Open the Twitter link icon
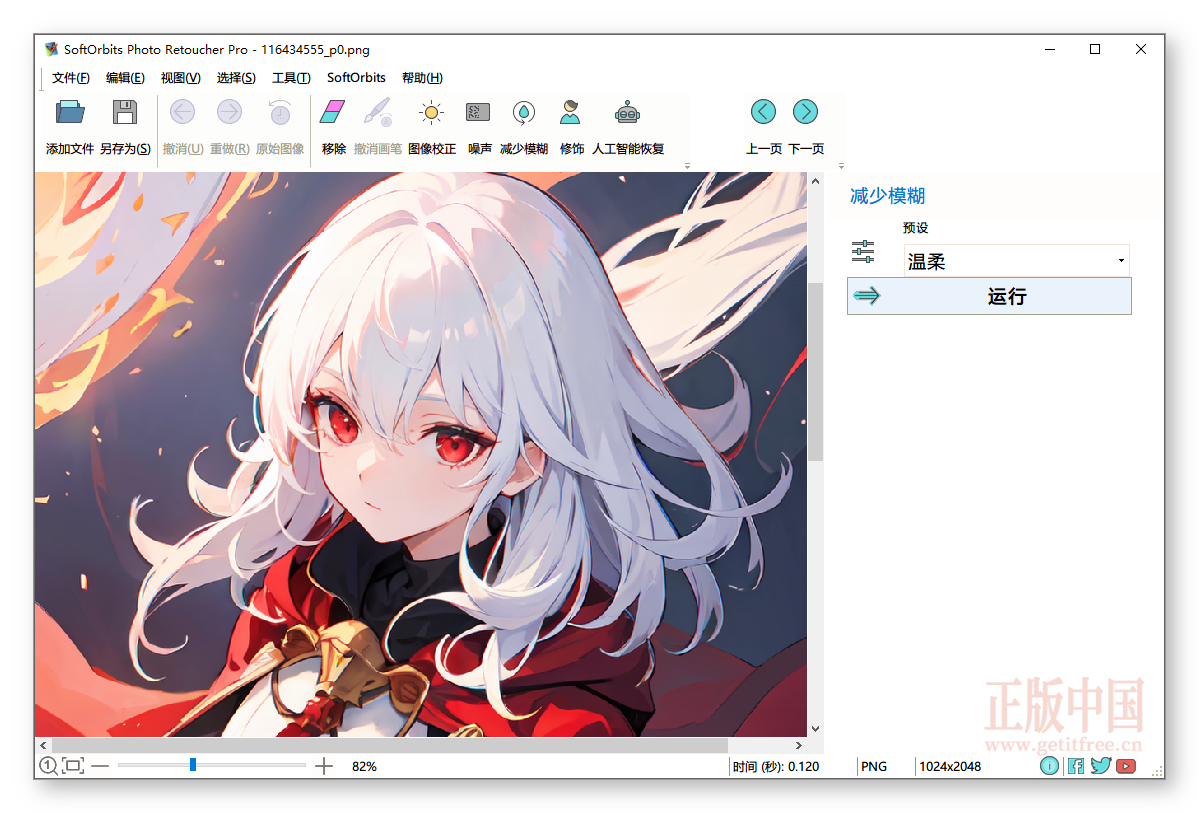 (x=1100, y=766)
